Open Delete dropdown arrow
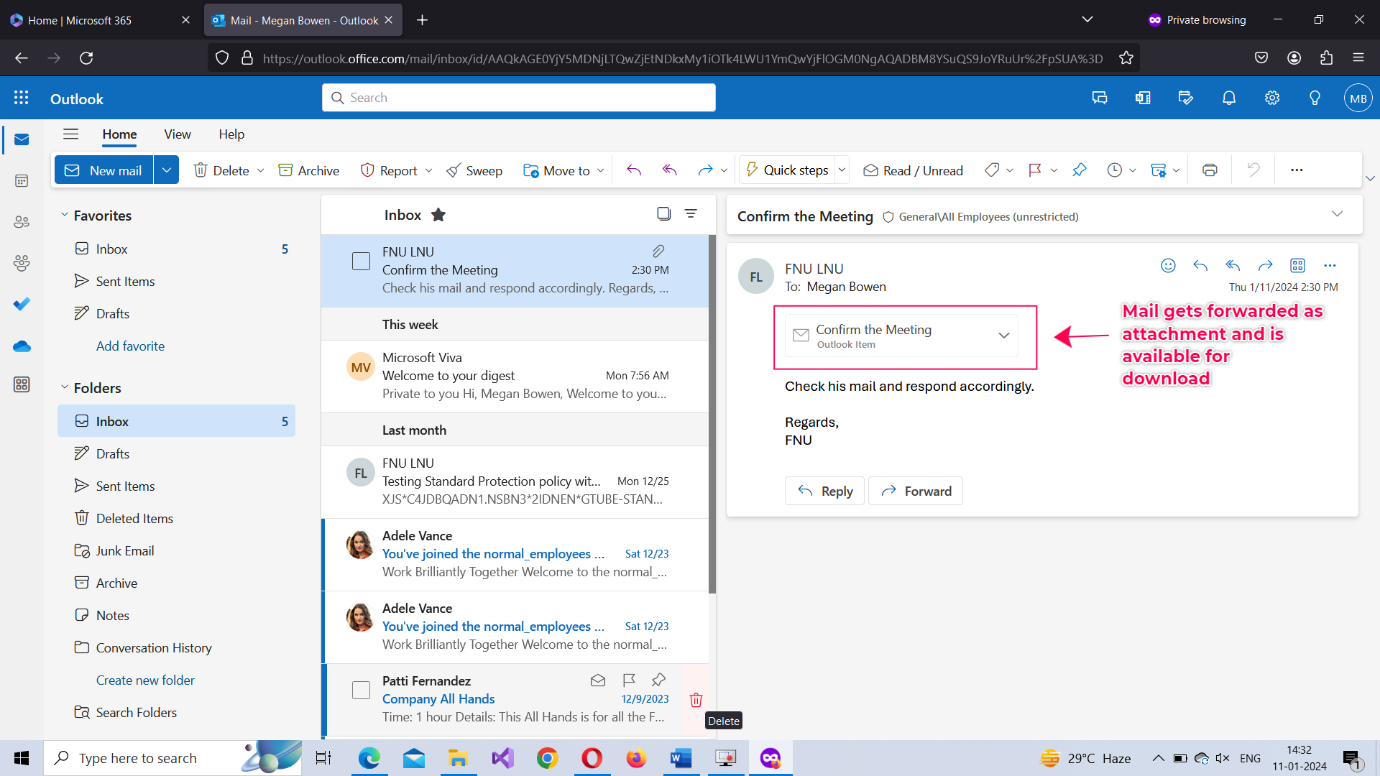 [260, 170]
